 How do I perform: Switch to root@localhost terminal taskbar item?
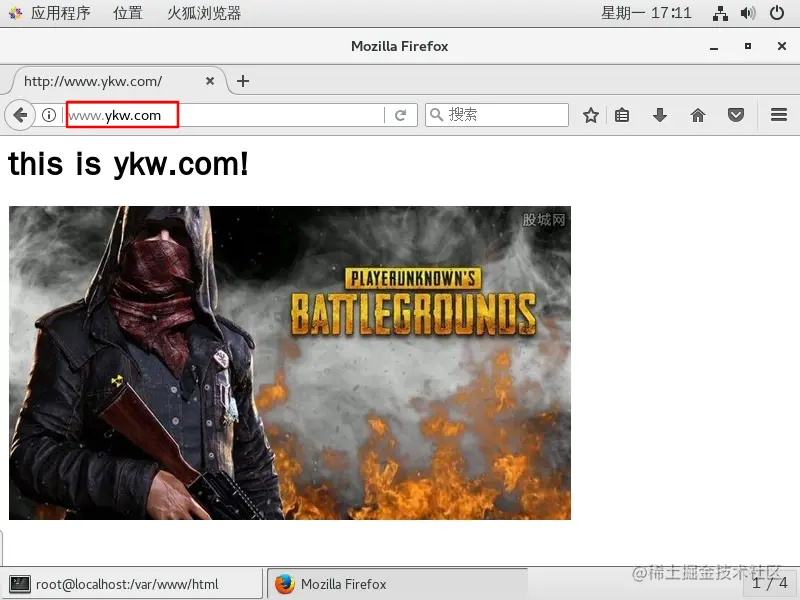(131, 584)
